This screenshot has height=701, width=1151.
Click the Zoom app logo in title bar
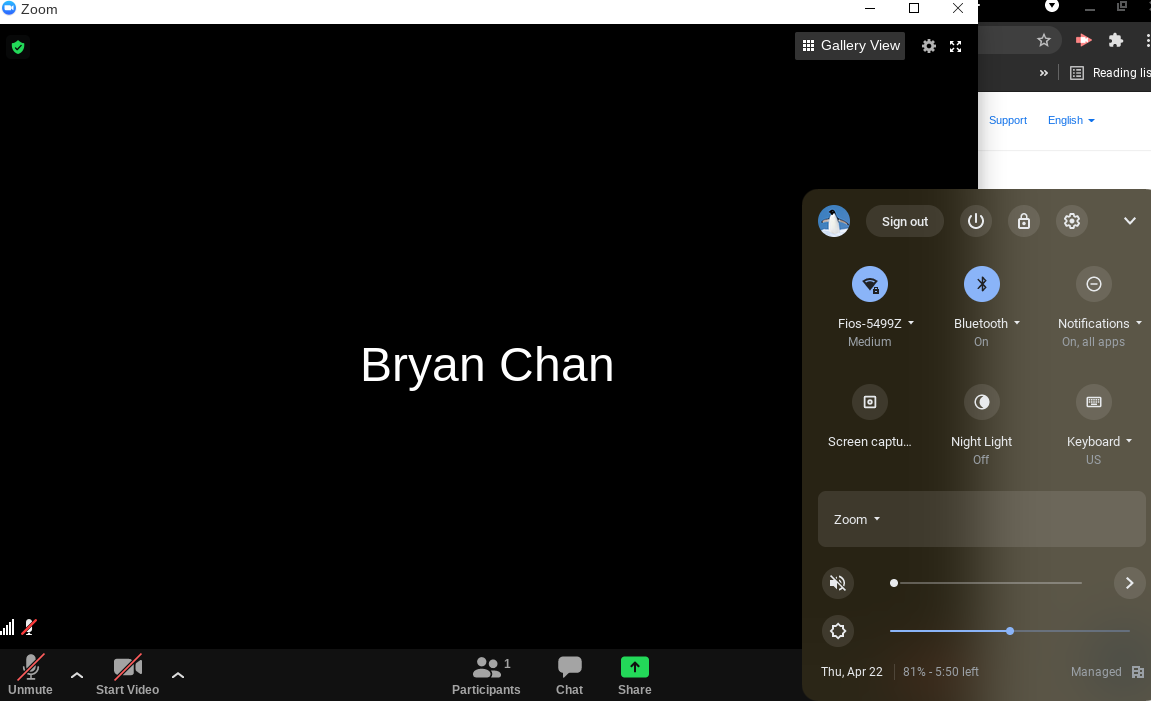pos(9,8)
